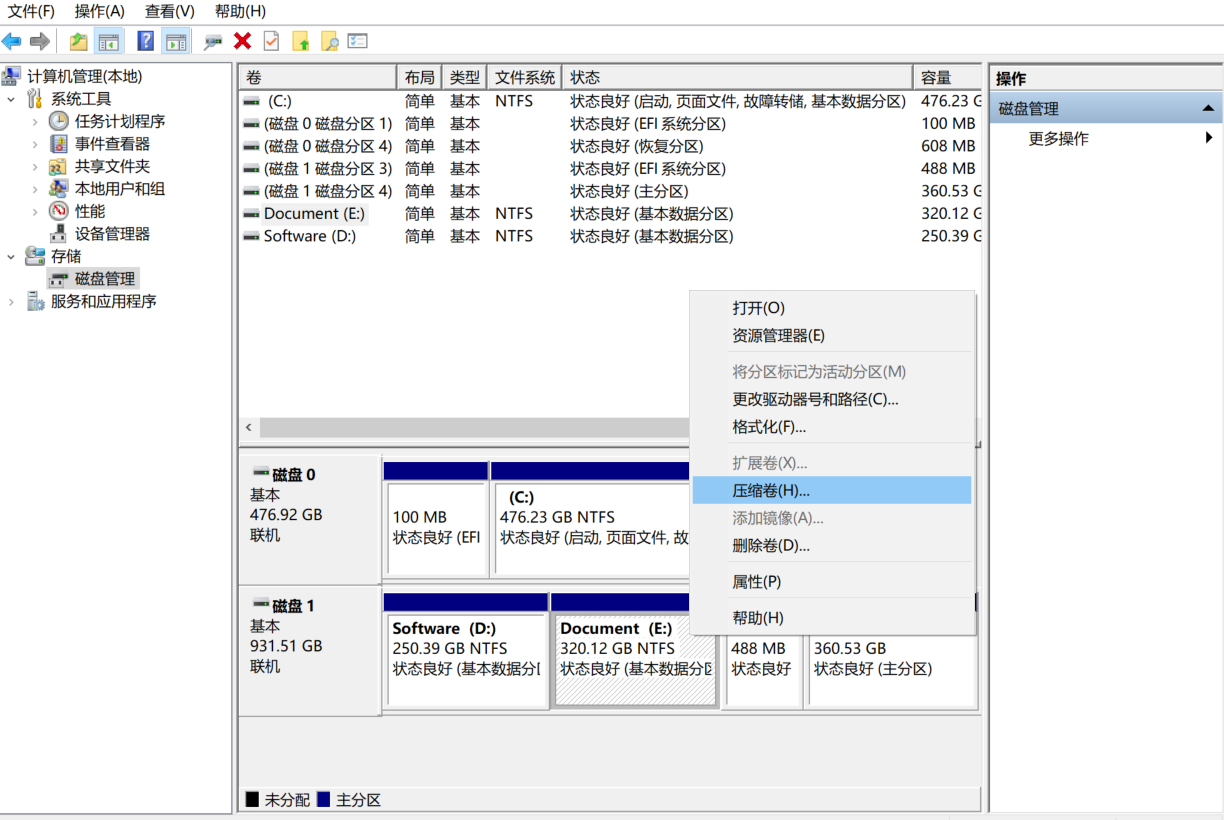Toggle the console tree show/hide button
The width and height of the screenshot is (1224, 820).
point(108,41)
